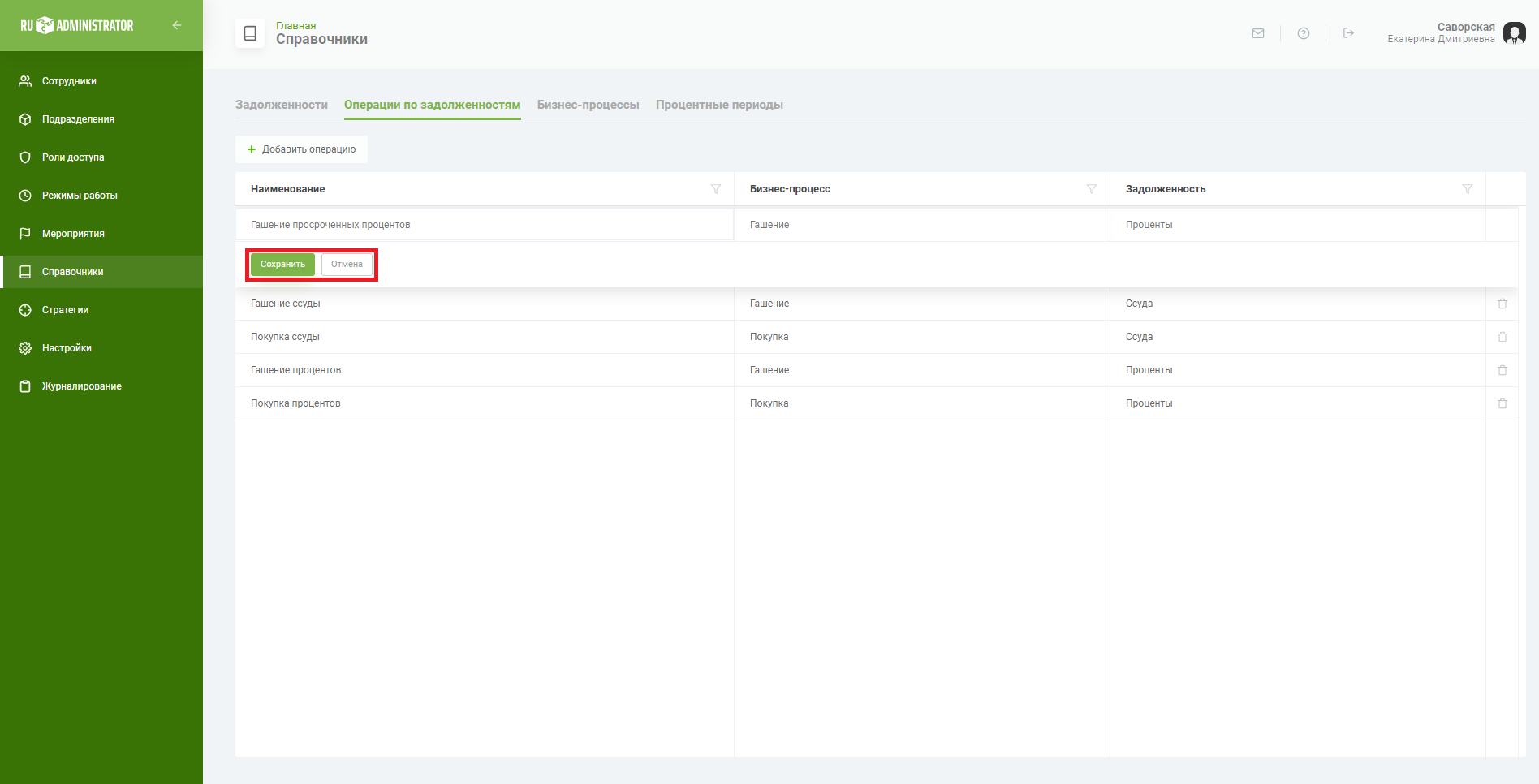Switch to the Задолженности tab

click(282, 105)
